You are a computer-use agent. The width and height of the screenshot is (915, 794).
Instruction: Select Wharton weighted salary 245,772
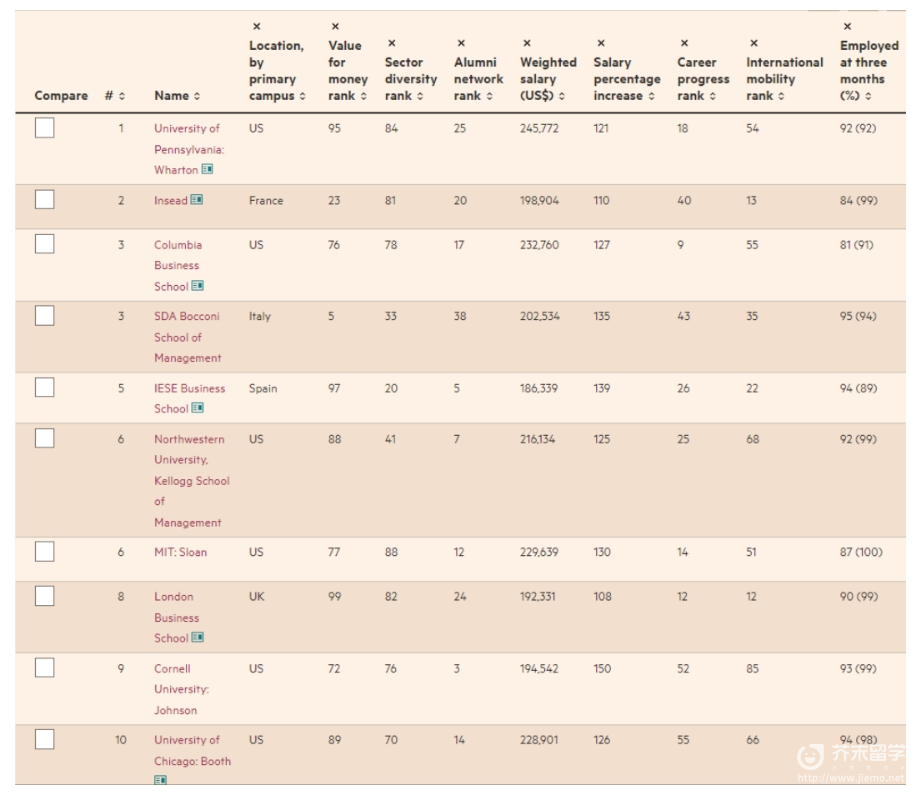tap(539, 128)
